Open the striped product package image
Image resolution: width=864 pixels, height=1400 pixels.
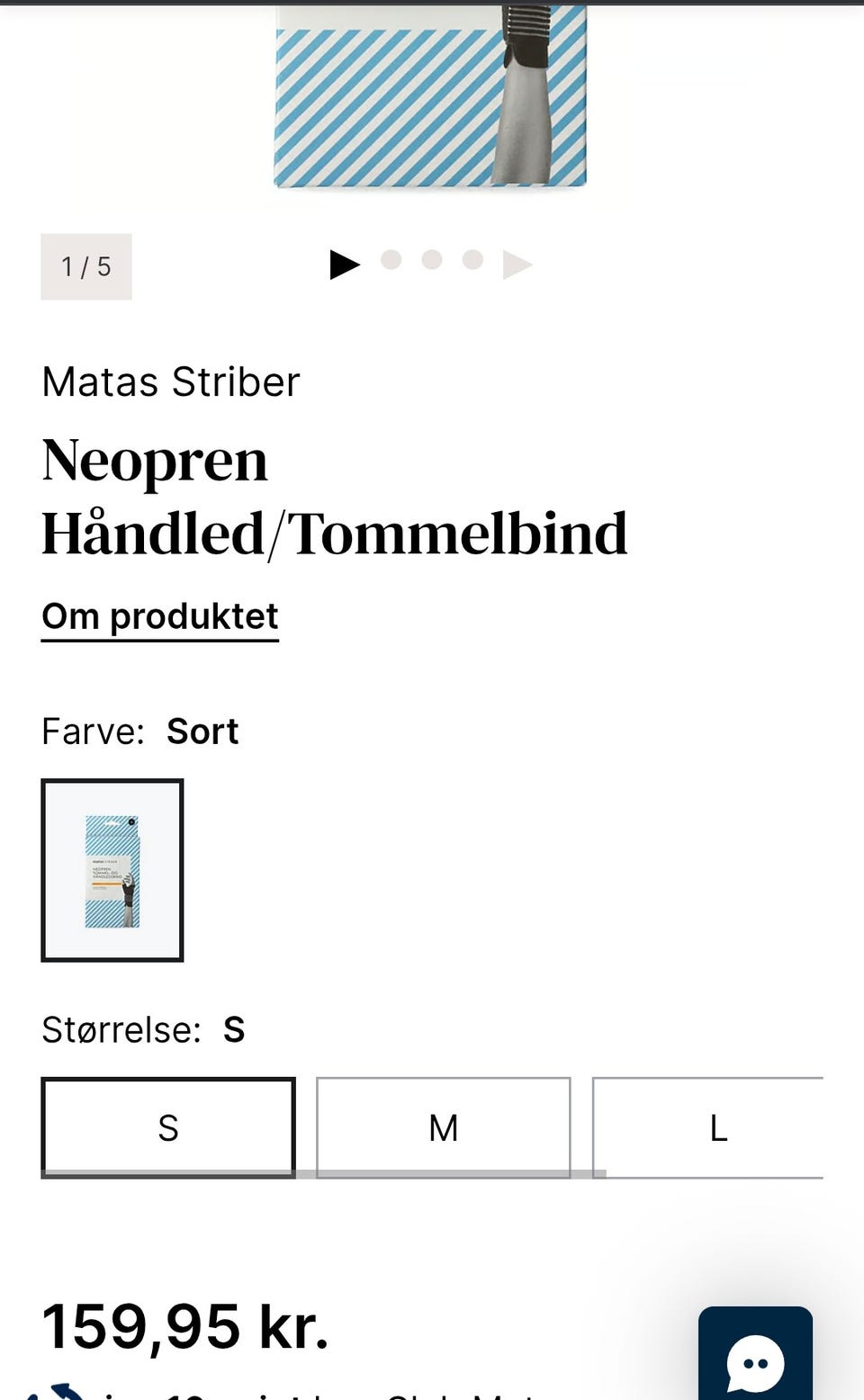click(430, 97)
